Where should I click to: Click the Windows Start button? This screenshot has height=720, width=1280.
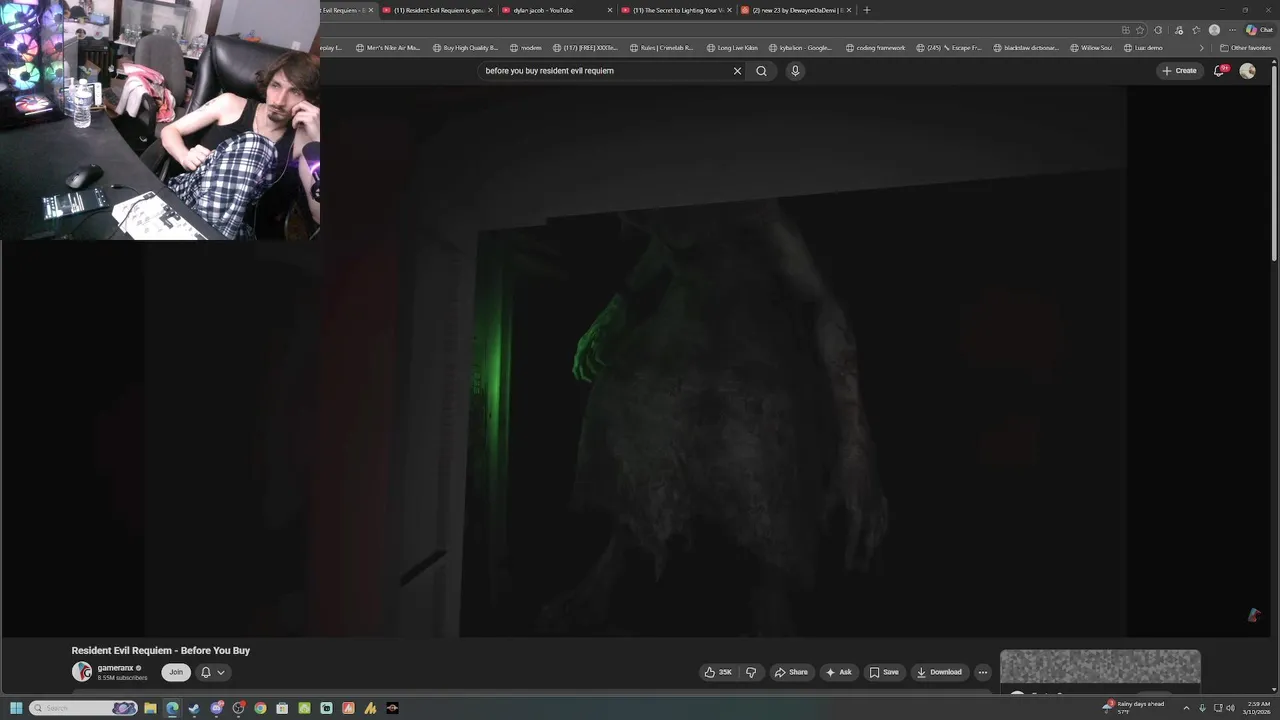pyautogui.click(x=16, y=708)
